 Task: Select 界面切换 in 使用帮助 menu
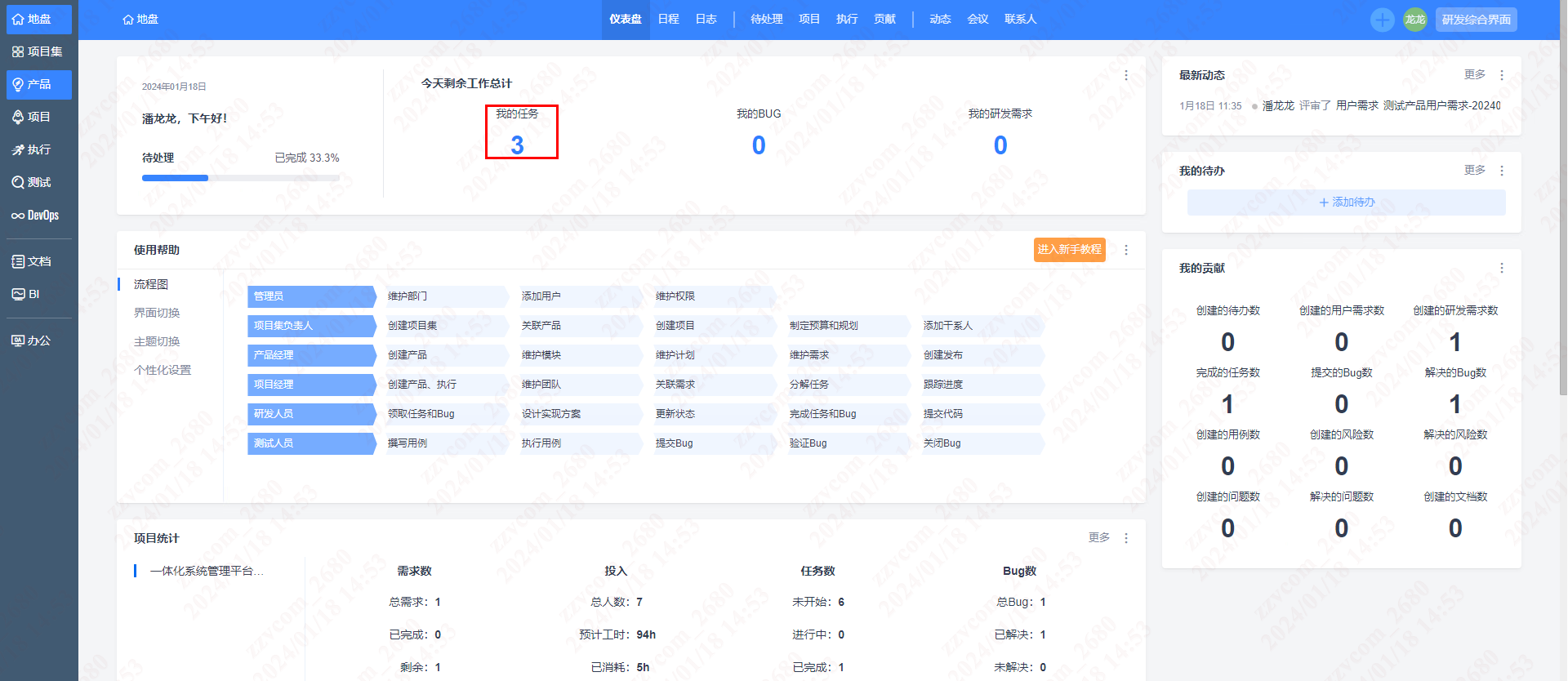tap(157, 313)
